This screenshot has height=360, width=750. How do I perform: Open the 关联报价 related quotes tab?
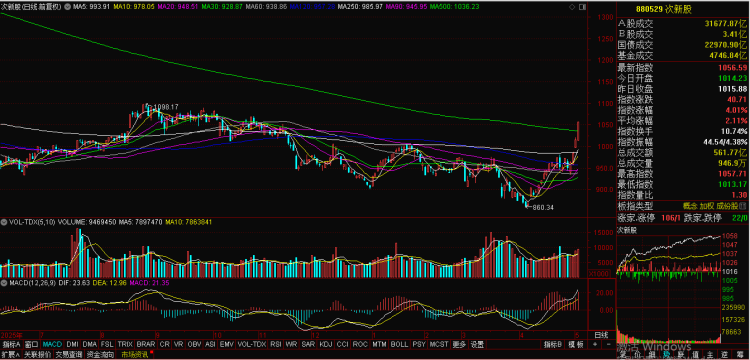point(38,355)
